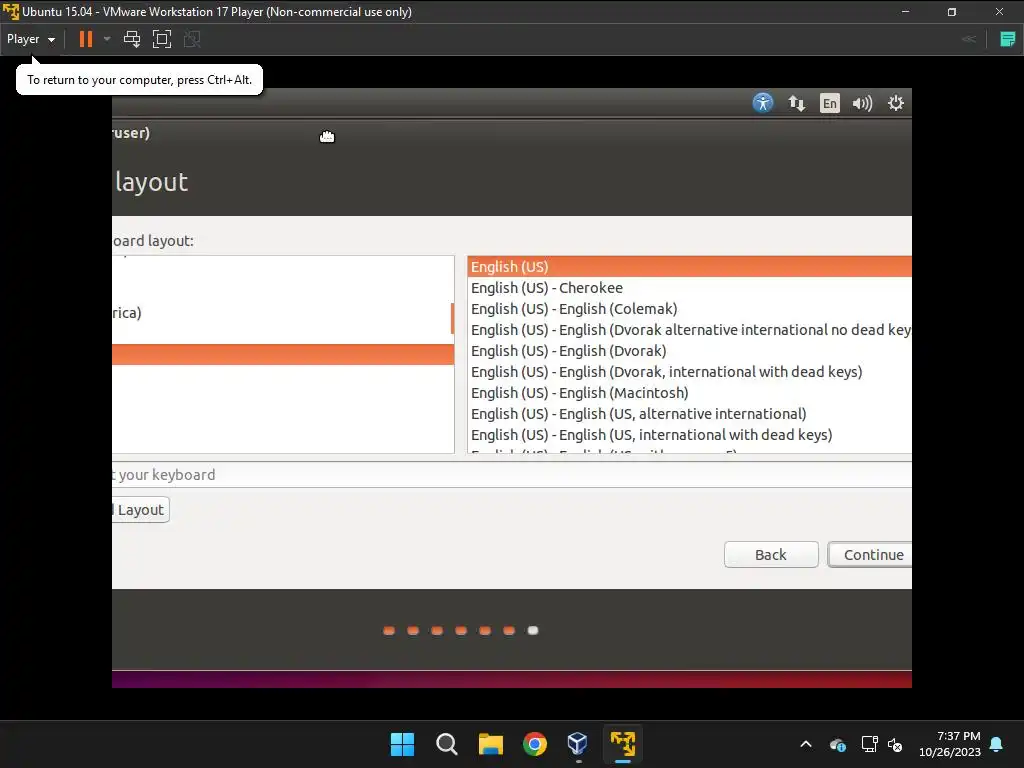
Task: Open File Explorer from the taskbar
Action: (490, 744)
